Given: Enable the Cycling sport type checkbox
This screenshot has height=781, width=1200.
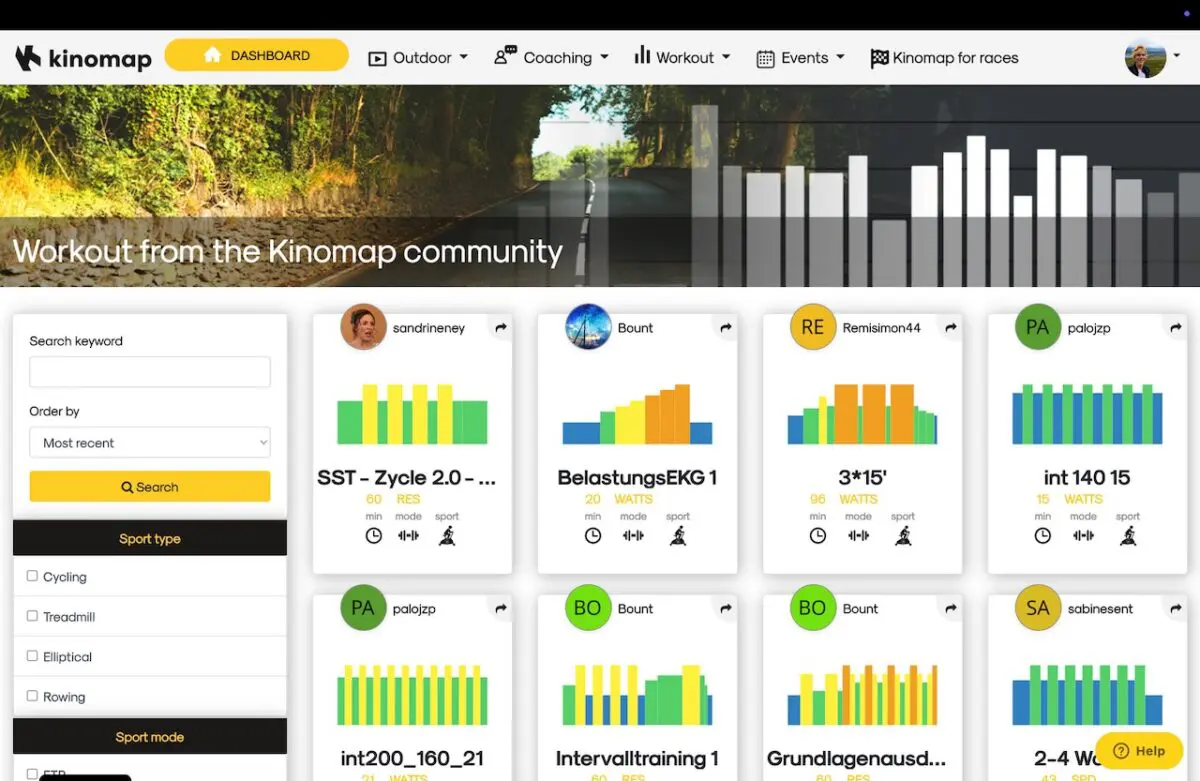Looking at the screenshot, I should click(32, 576).
